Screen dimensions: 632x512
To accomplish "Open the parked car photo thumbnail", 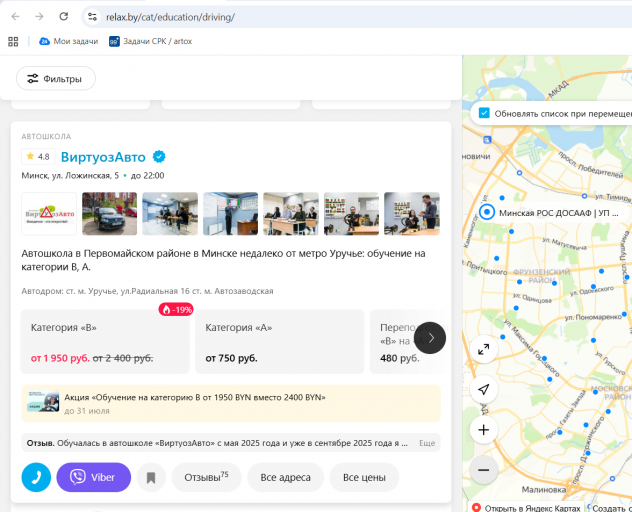I will pyautogui.click(x=110, y=214).
